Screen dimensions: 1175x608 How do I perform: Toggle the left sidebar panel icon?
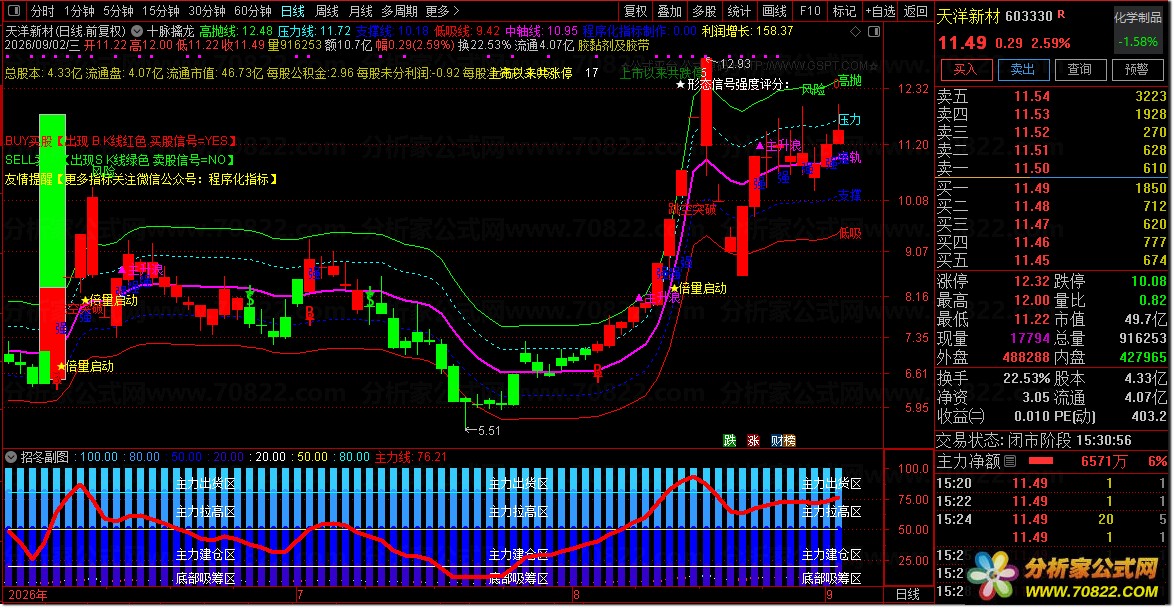(x=15, y=11)
